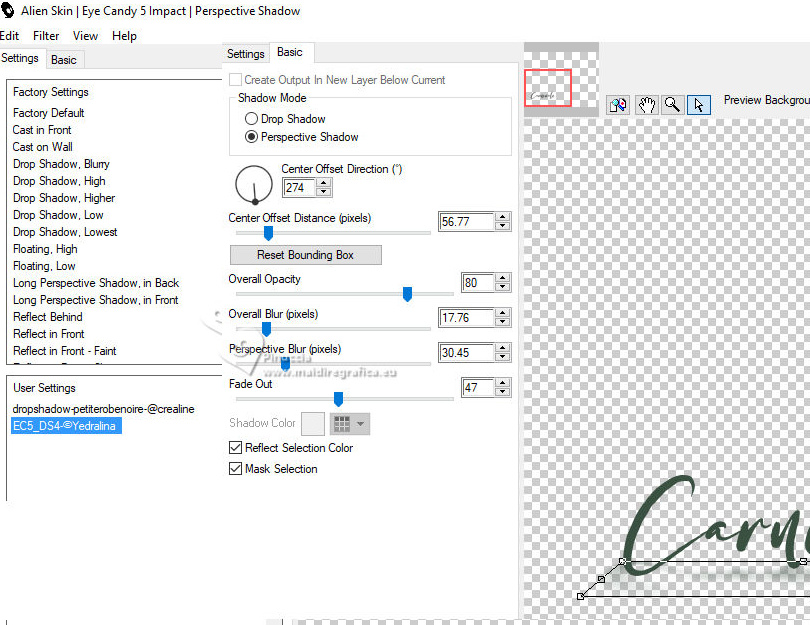Viewport: 810px width, 625px height.
Task: Open the Filter menu
Action: click(46, 36)
